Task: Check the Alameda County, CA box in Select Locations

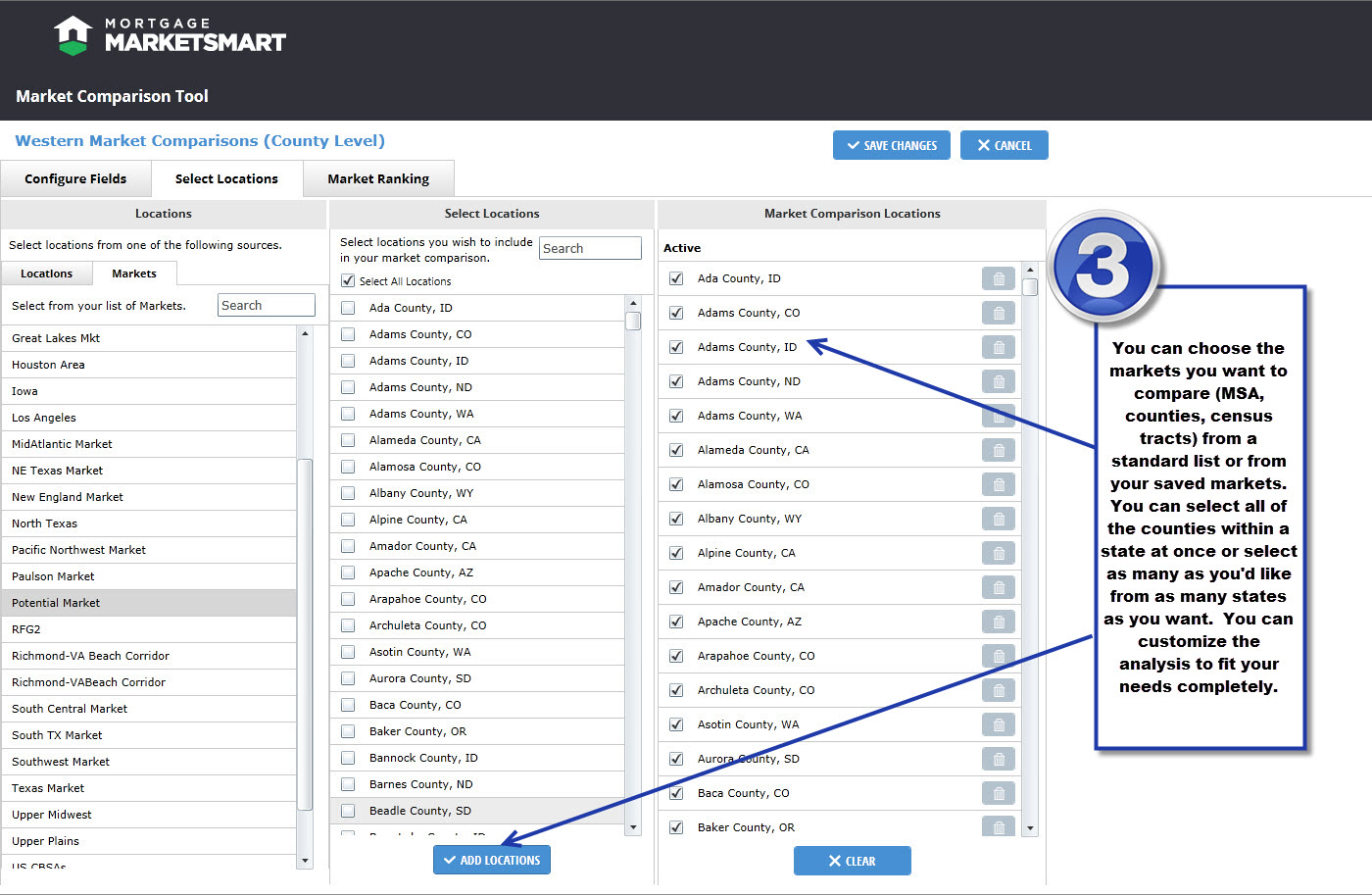Action: [x=348, y=440]
